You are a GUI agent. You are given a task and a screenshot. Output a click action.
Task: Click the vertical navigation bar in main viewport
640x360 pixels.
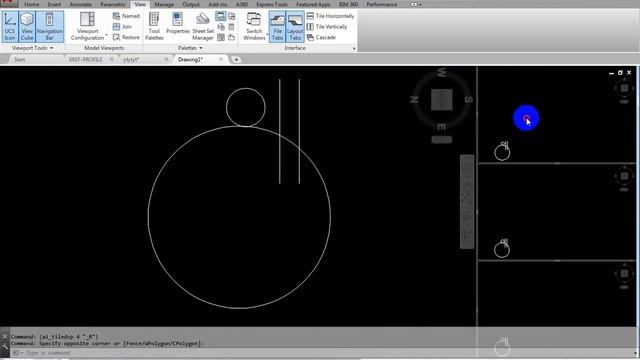point(467,201)
